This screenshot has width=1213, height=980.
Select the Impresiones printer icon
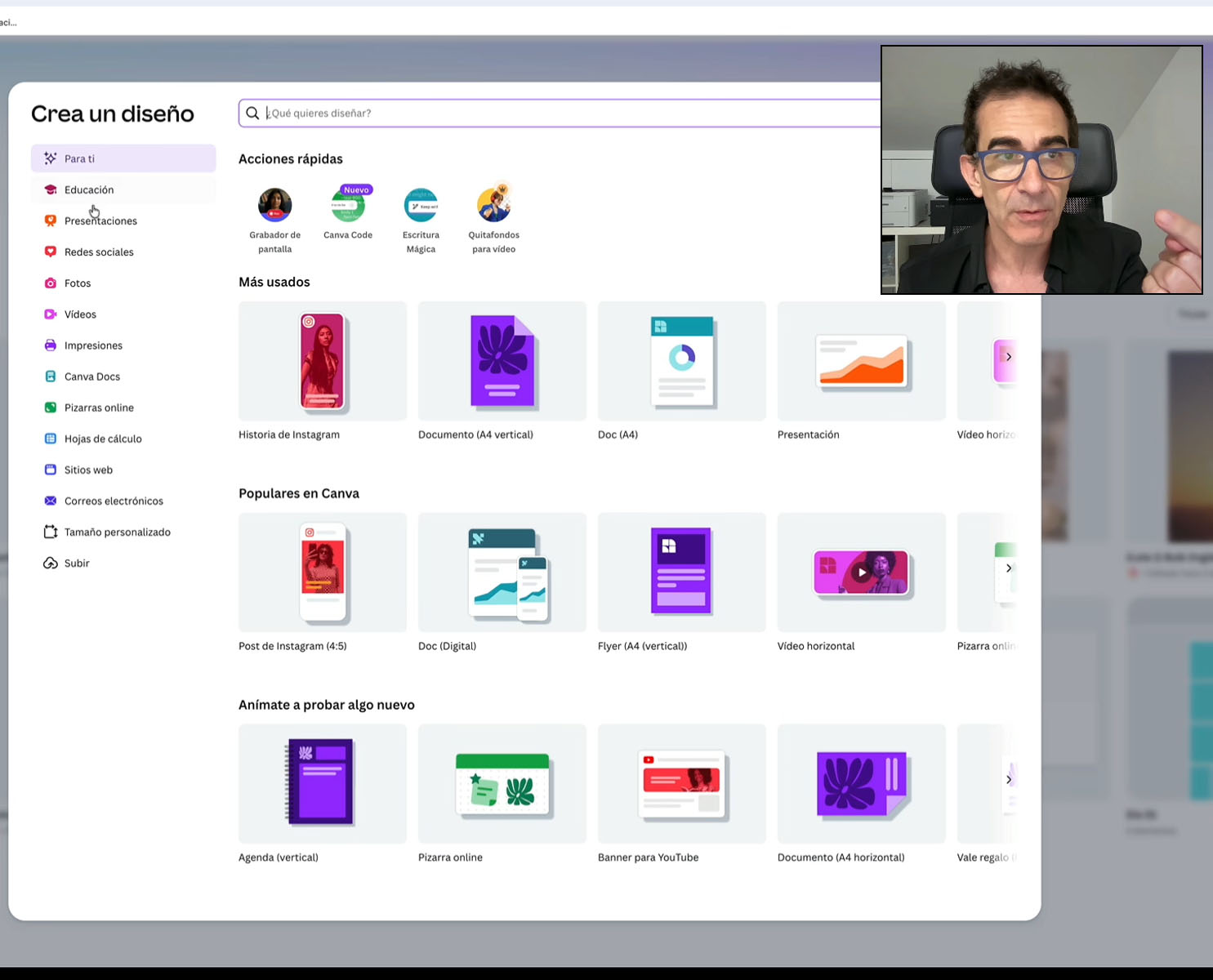coord(50,345)
